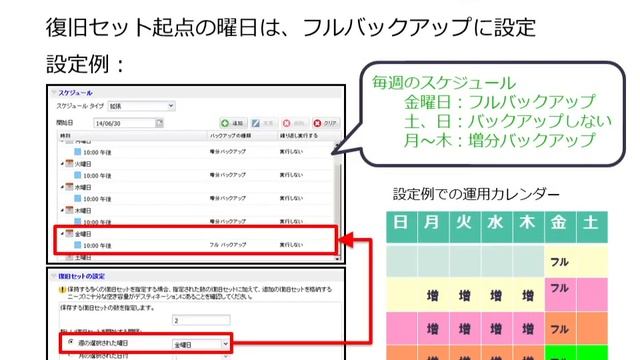640x360 pixels.
Task: Select the 10:00 午後 entry under 火曜日
Action: (97, 176)
